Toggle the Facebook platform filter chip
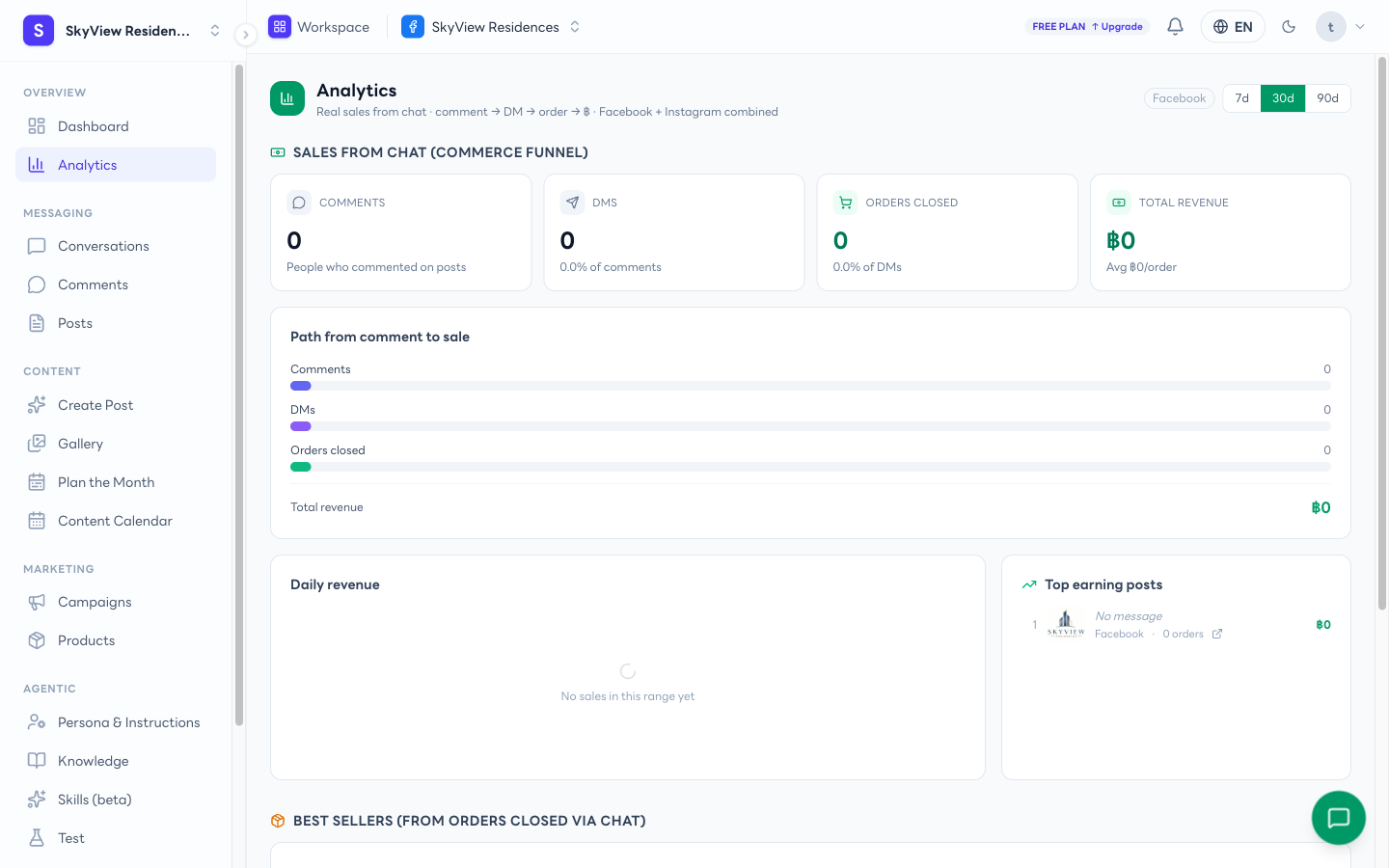Image resolution: width=1389 pixels, height=868 pixels. [x=1179, y=98]
